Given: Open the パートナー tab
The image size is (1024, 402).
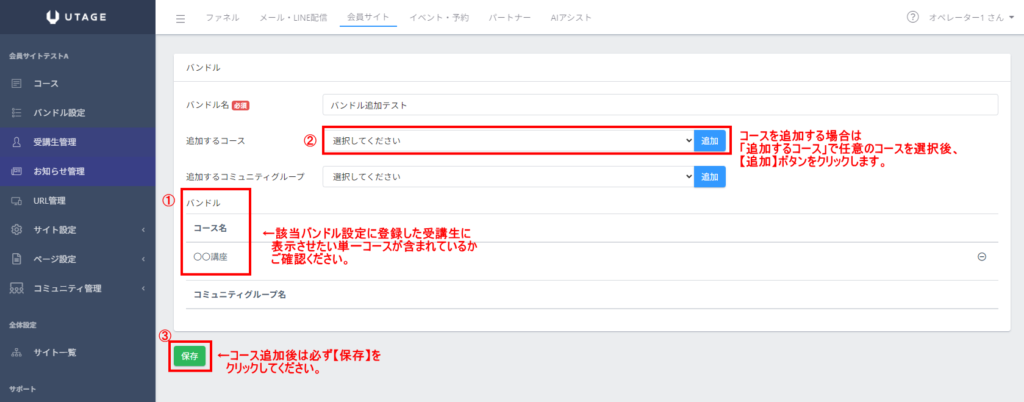Looking at the screenshot, I should coord(509,18).
